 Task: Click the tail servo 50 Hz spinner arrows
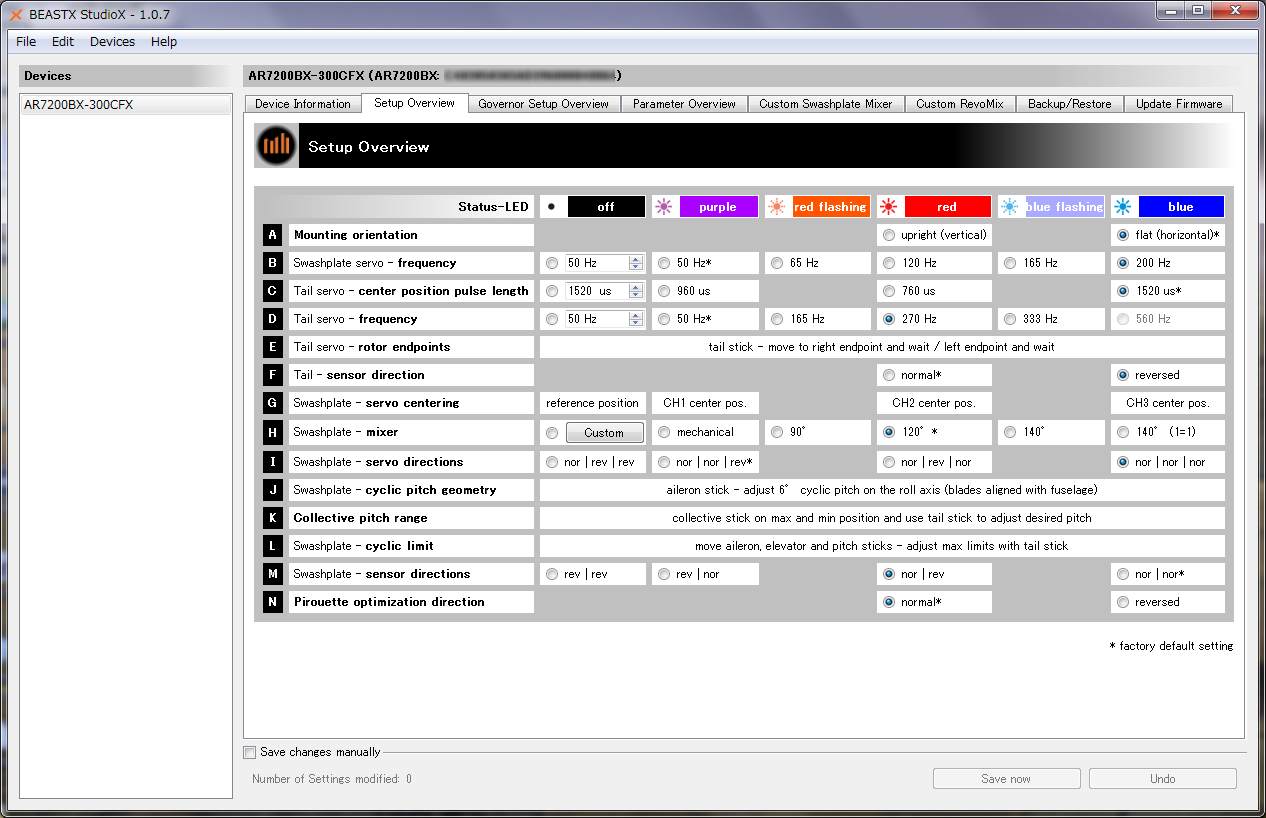tap(635, 319)
